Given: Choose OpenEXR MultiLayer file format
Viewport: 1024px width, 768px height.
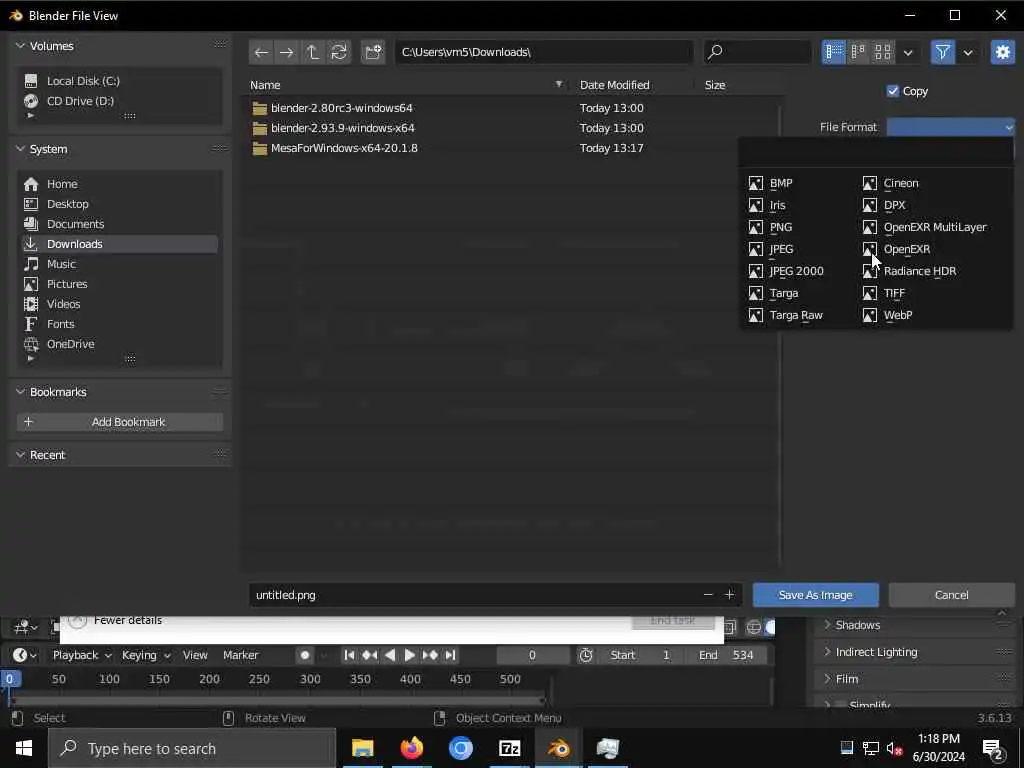Looking at the screenshot, I should point(934,227).
